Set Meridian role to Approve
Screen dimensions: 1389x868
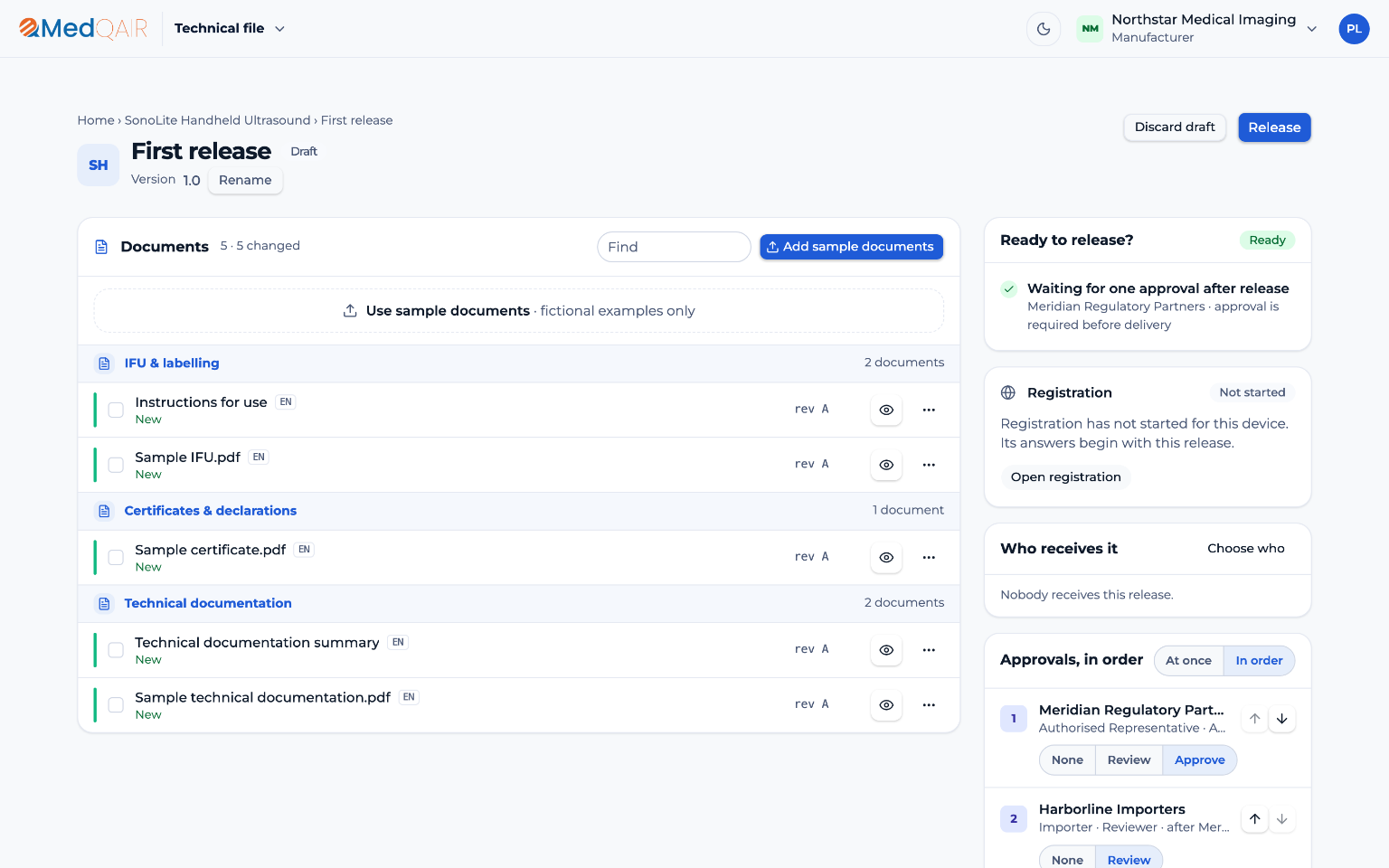[x=1199, y=760]
